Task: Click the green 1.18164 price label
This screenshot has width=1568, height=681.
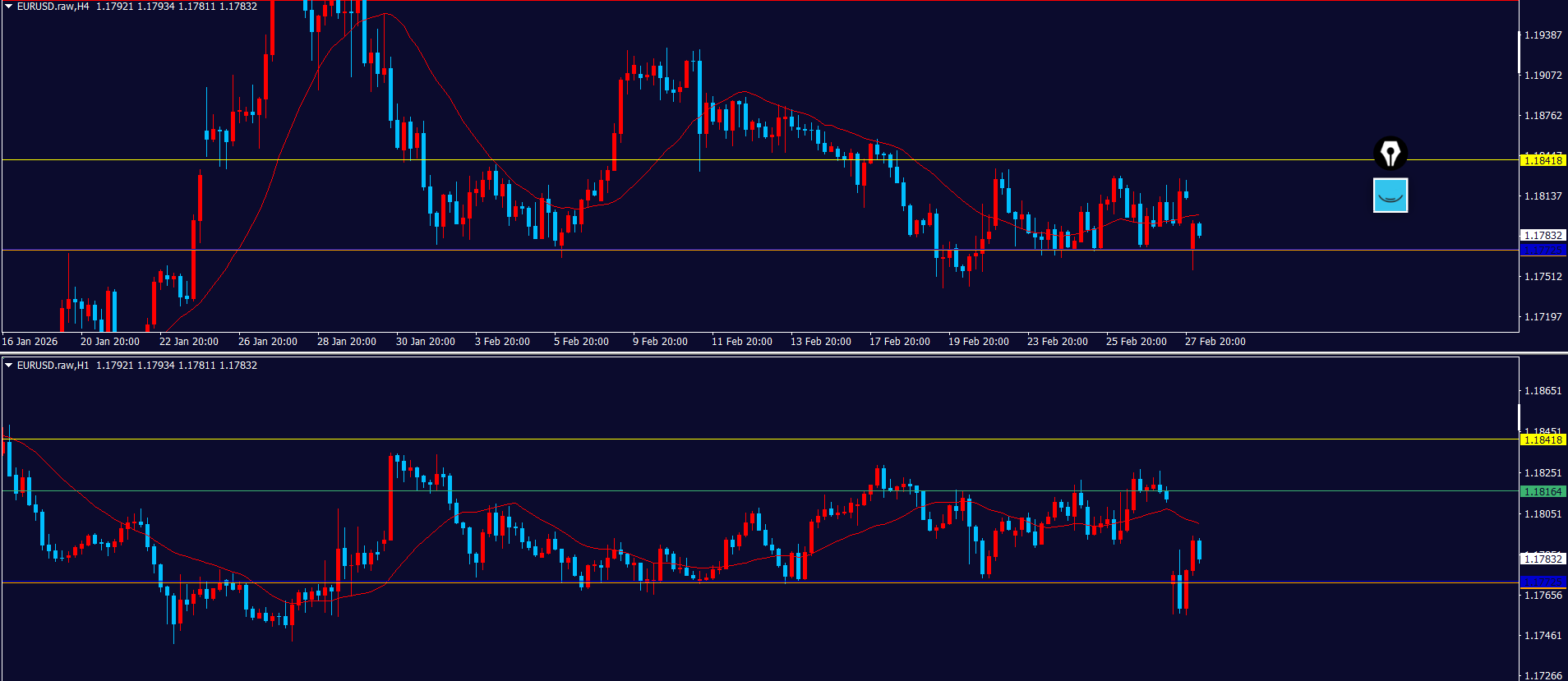Action: pyautogui.click(x=1543, y=491)
